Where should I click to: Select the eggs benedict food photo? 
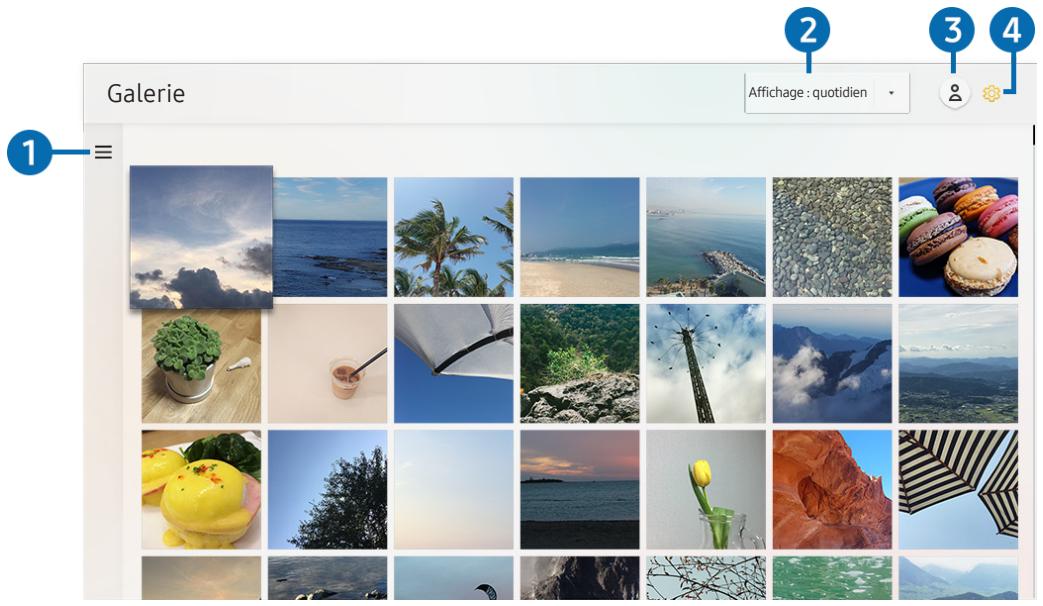click(x=201, y=490)
